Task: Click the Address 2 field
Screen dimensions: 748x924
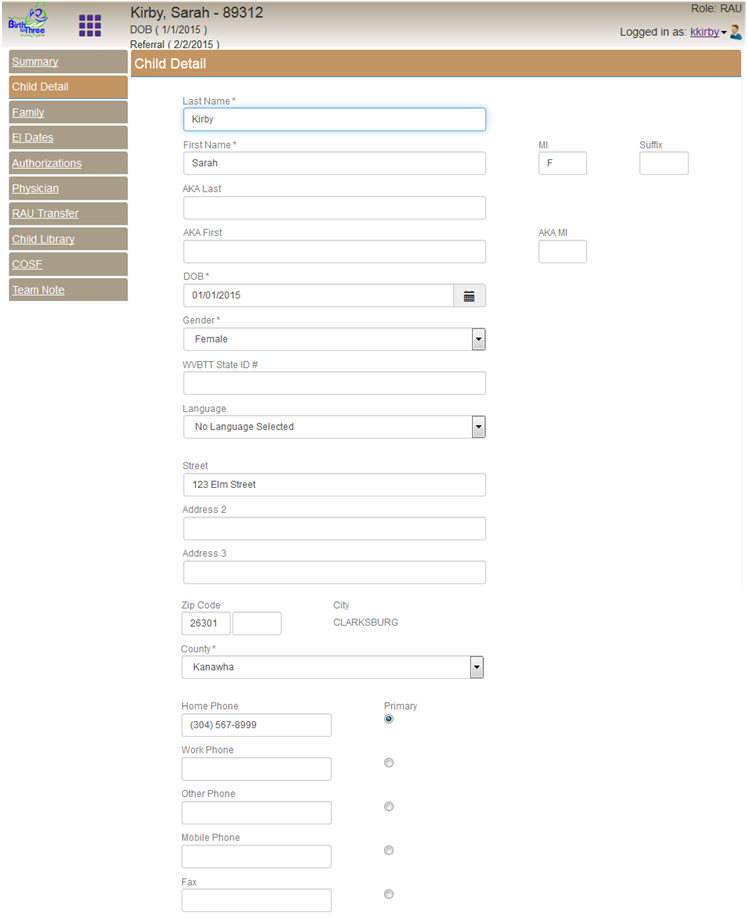Action: (334, 529)
